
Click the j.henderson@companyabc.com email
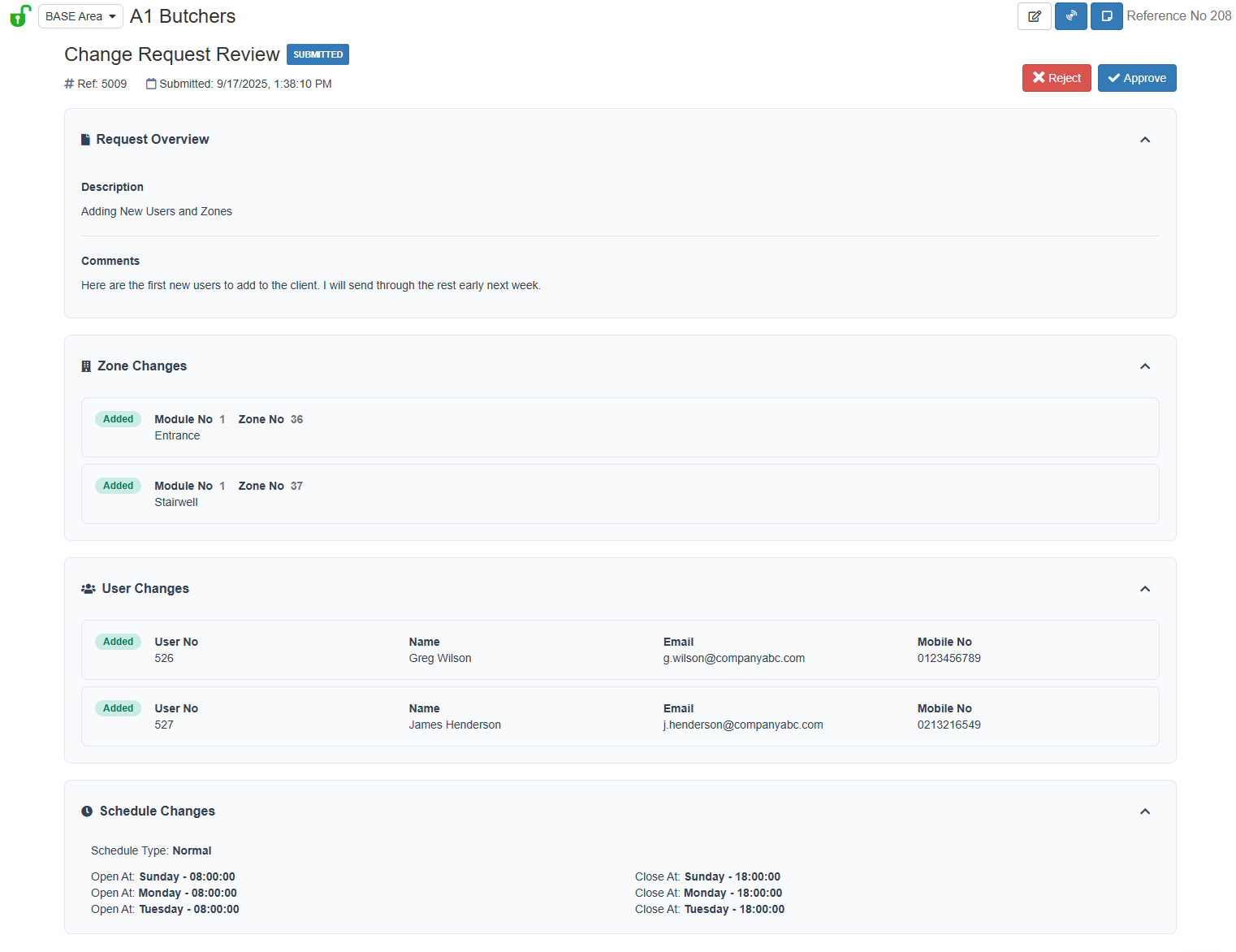742,725
